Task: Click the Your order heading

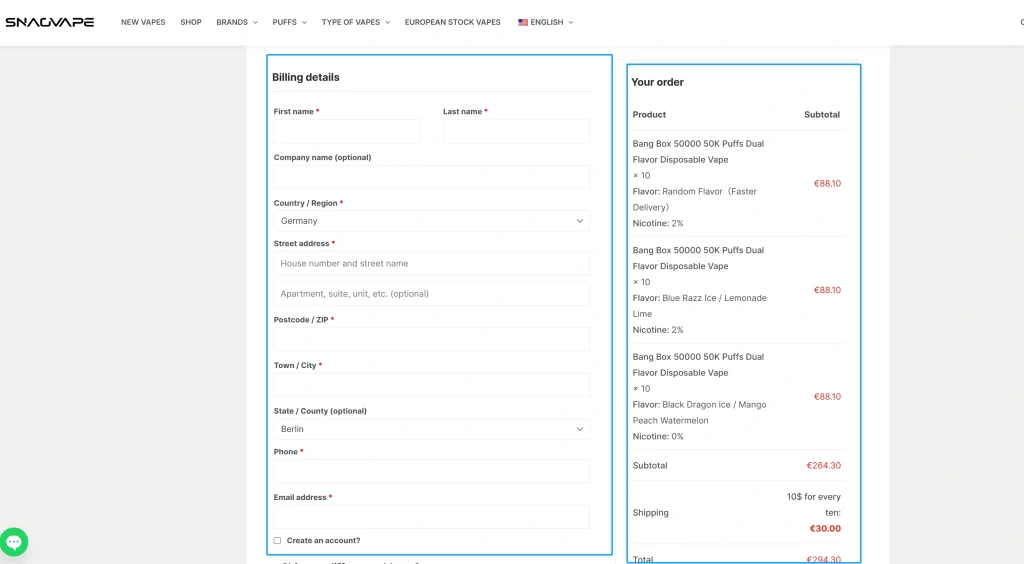Action: [x=657, y=82]
